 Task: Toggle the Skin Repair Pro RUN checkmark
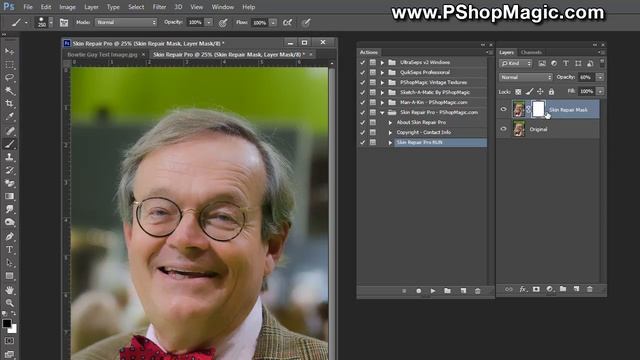coord(362,142)
